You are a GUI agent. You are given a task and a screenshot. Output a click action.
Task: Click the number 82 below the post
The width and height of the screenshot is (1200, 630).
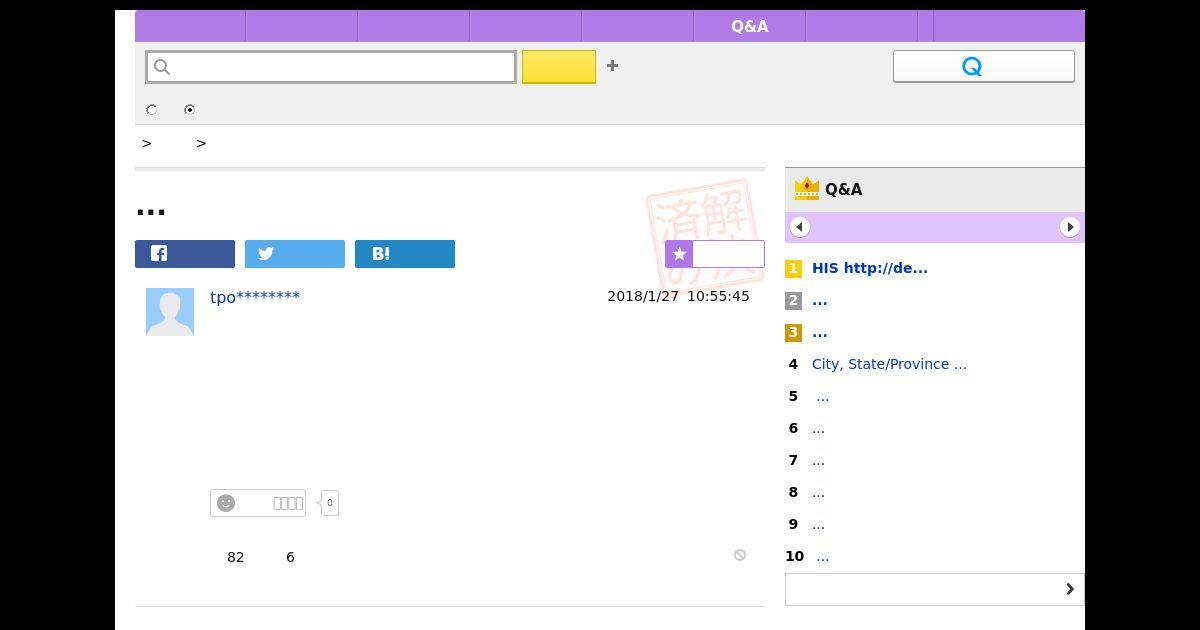pos(236,557)
